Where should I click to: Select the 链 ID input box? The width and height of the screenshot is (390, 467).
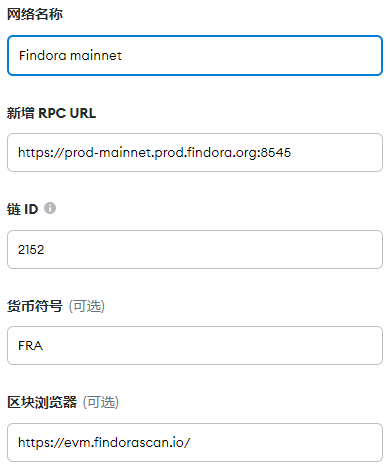[x=195, y=249]
